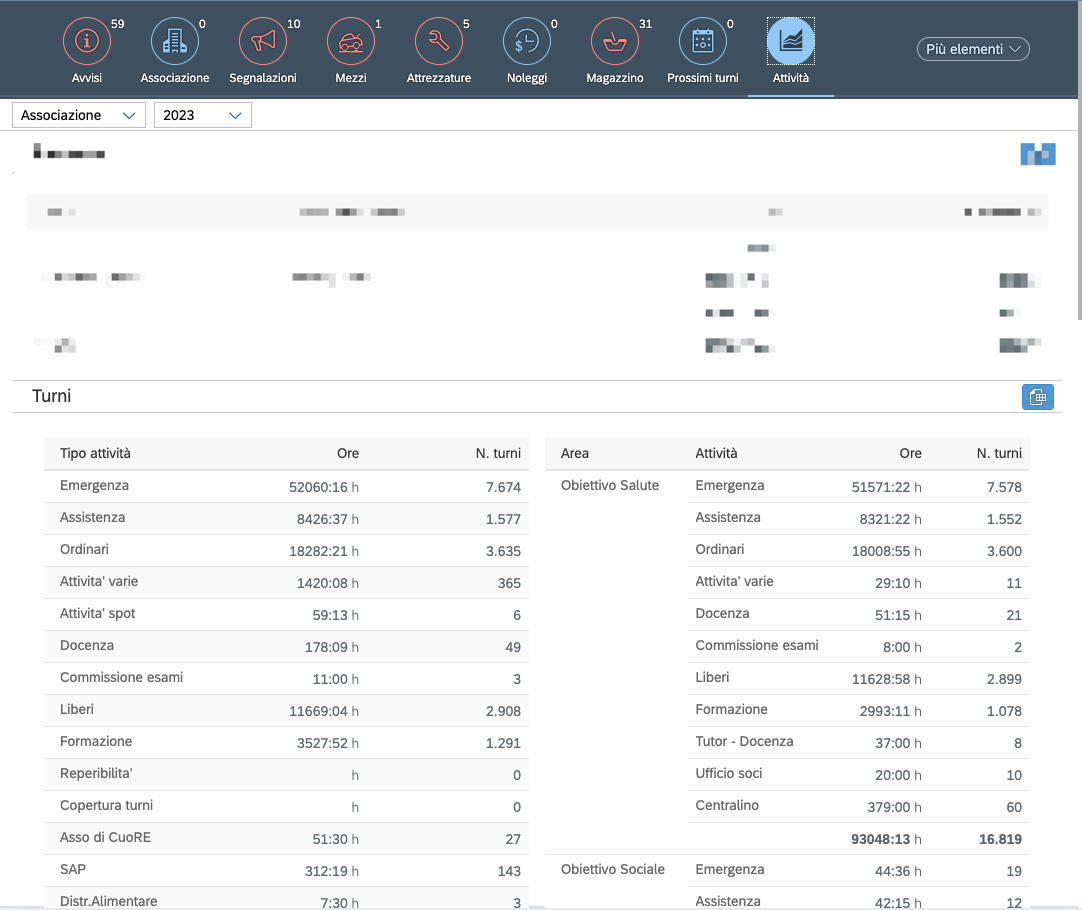1082x910 pixels.
Task: Click the Attività chart icon
Action: point(791,41)
